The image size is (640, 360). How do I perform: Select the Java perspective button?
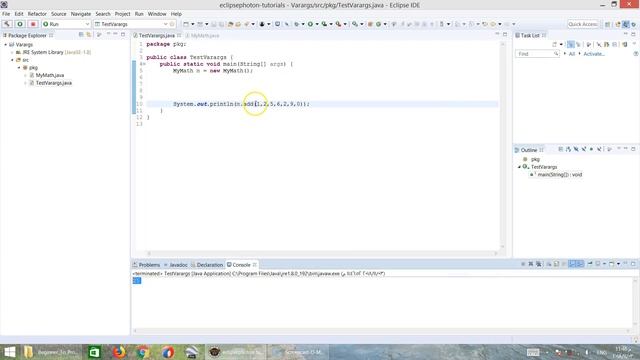point(625,24)
